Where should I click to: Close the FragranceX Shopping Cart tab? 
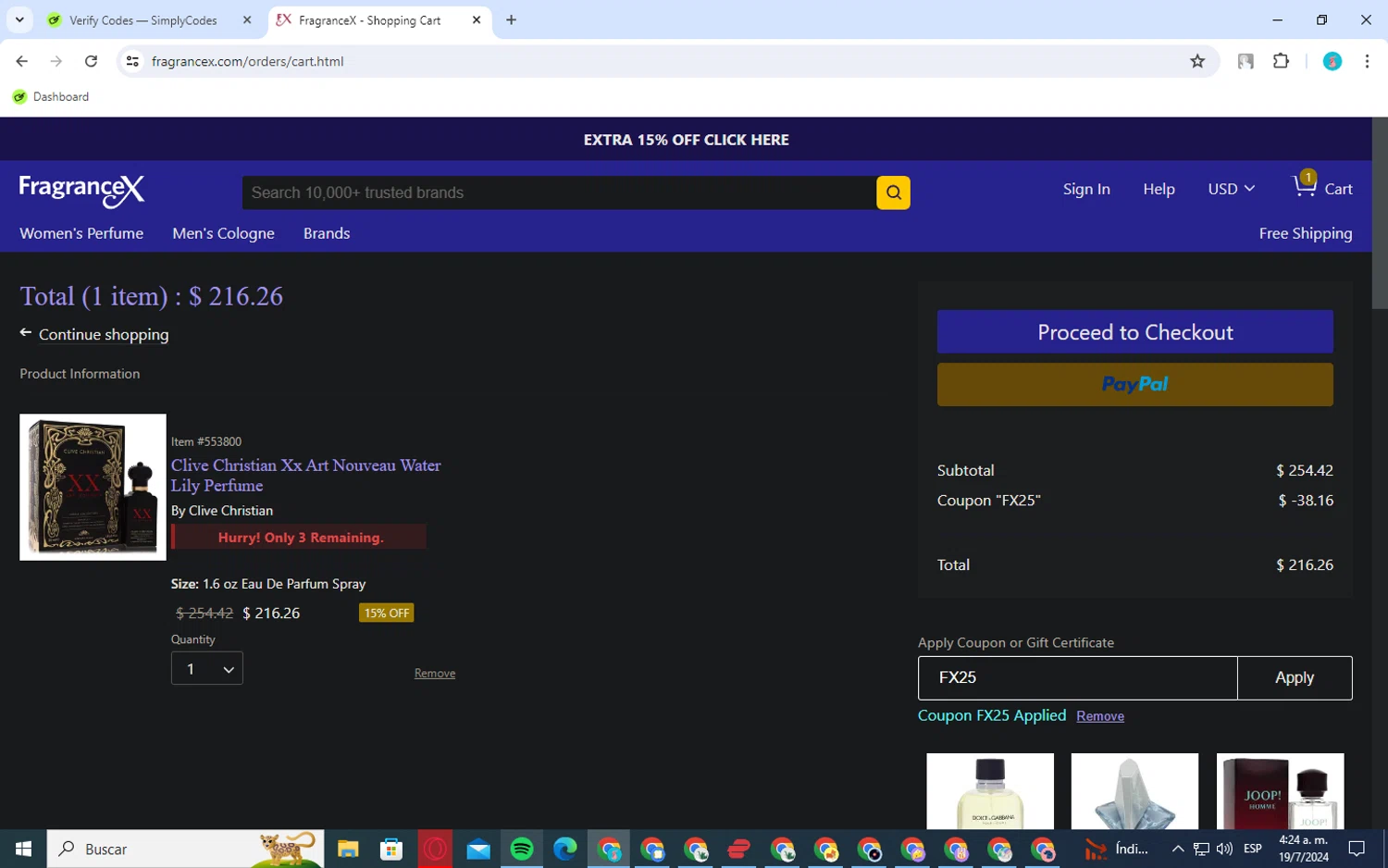pos(477,19)
